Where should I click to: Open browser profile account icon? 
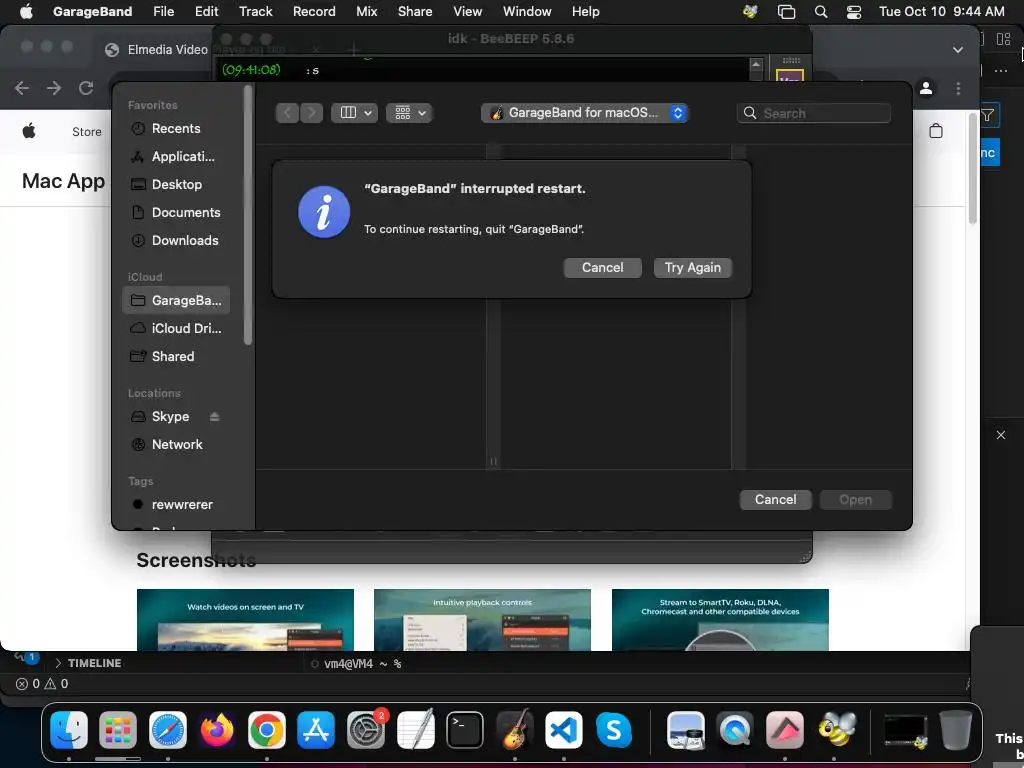(x=925, y=88)
